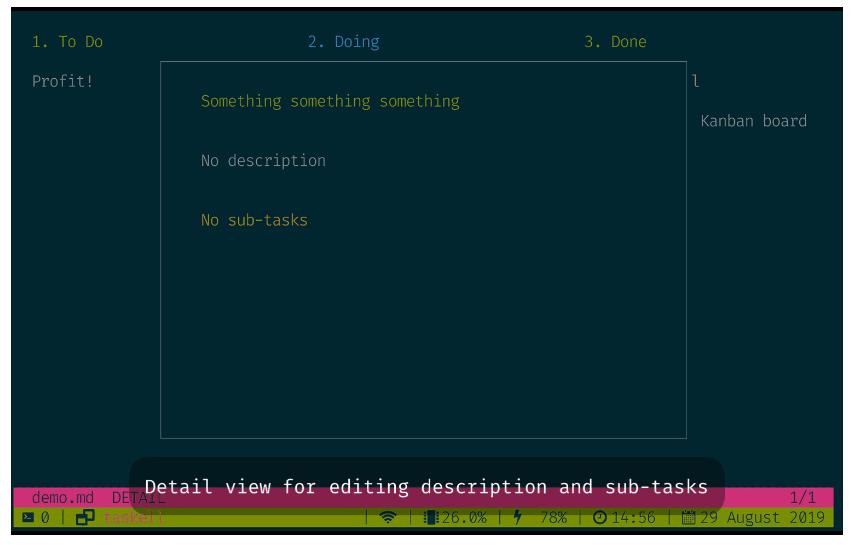This screenshot has height=545, width=859.
Task: Click the 78% battery level text
Action: pos(553,518)
